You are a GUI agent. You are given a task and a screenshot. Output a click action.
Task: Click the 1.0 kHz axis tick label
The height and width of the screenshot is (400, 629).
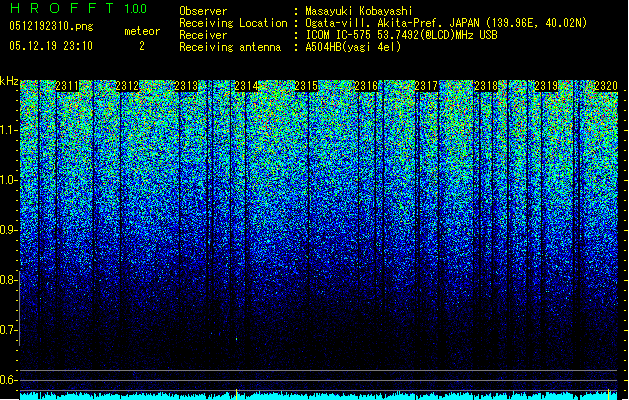(x=9, y=180)
